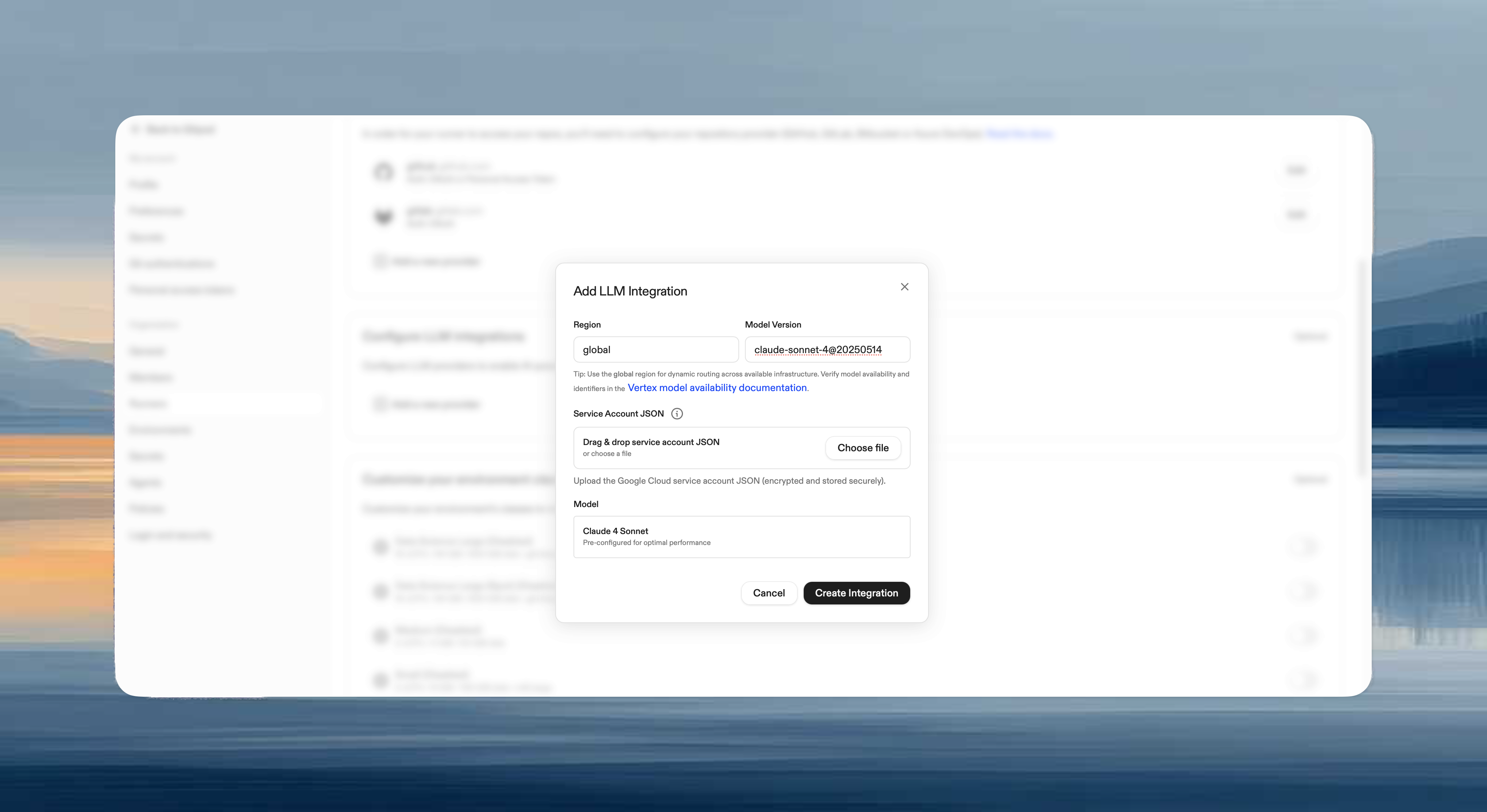Close the Add LLM Integration dialog
Viewport: 1487px width, 812px height.
click(x=904, y=287)
